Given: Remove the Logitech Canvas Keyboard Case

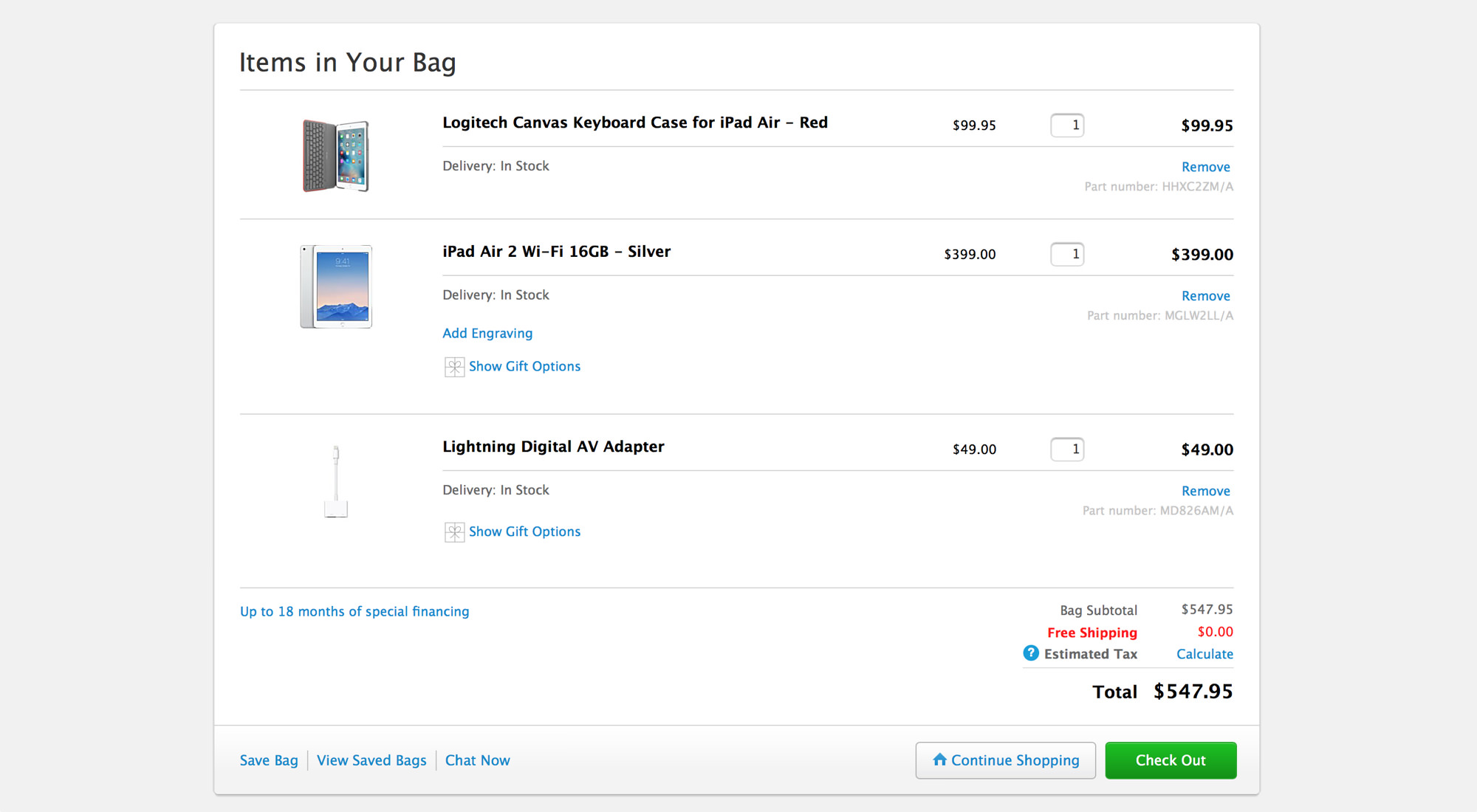Looking at the screenshot, I should point(1205,167).
